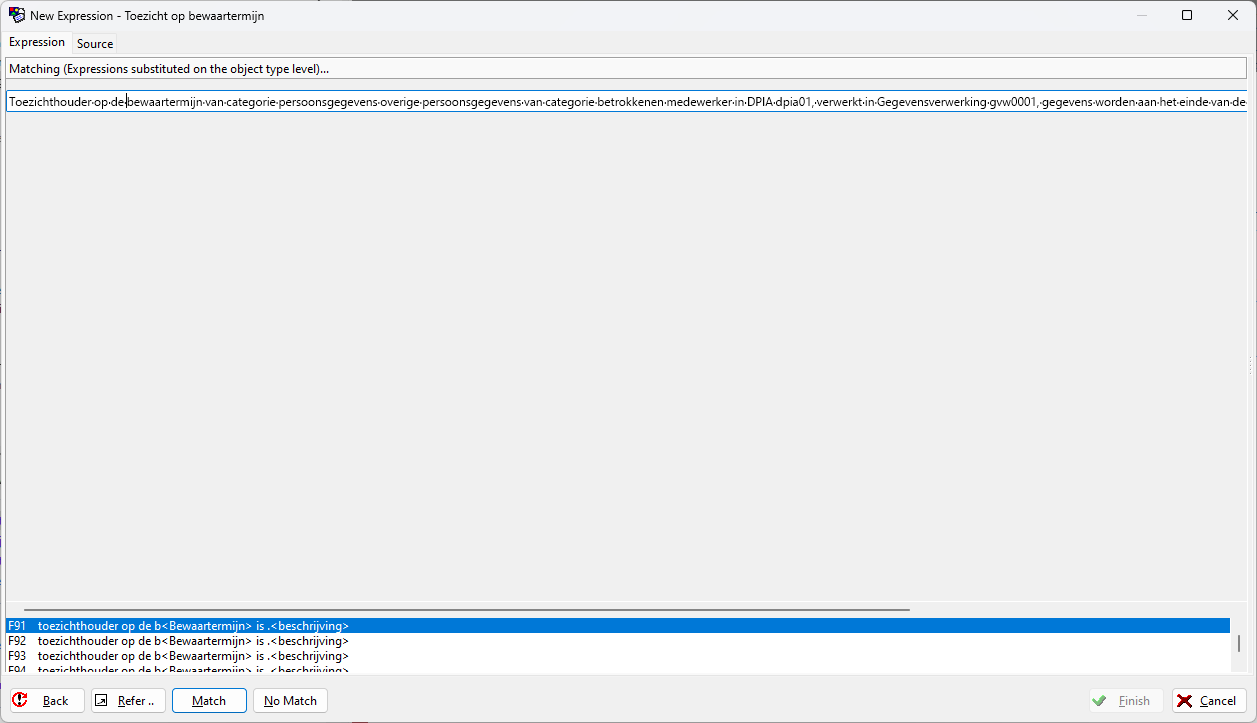Open the Refer.. dialog
The image size is (1257, 723).
[x=128, y=700]
